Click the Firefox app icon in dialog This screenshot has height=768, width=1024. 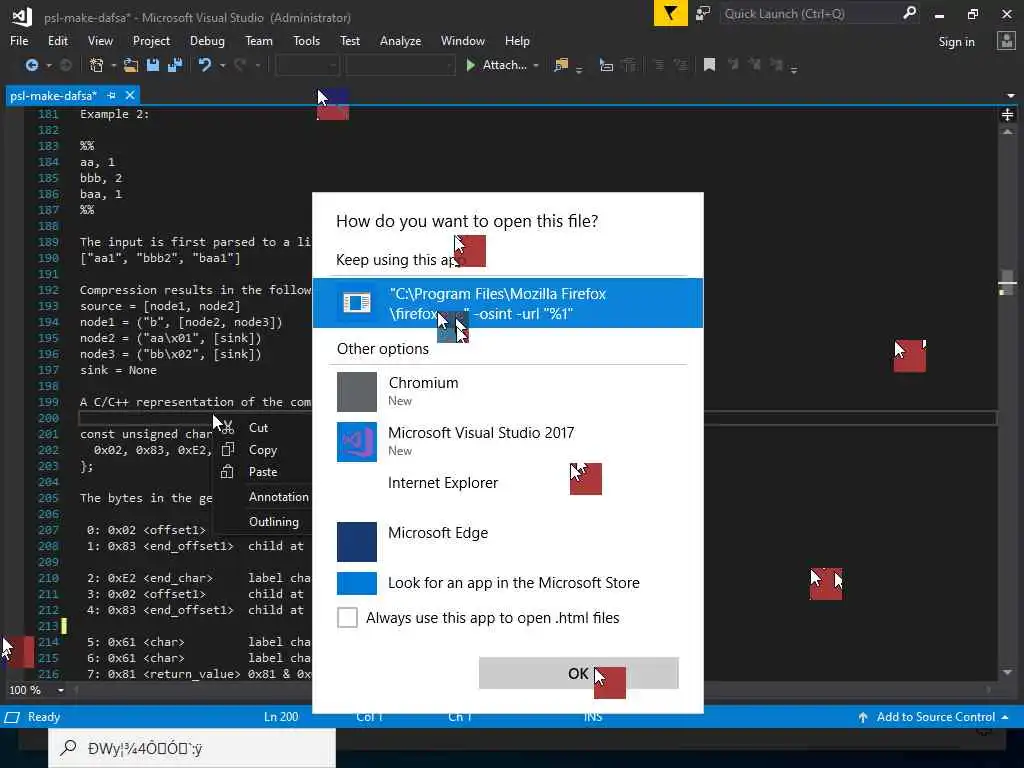(357, 302)
